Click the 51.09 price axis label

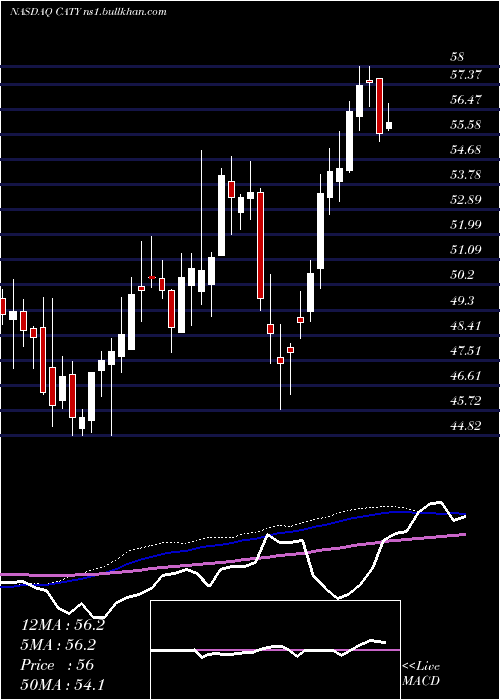click(x=466, y=250)
